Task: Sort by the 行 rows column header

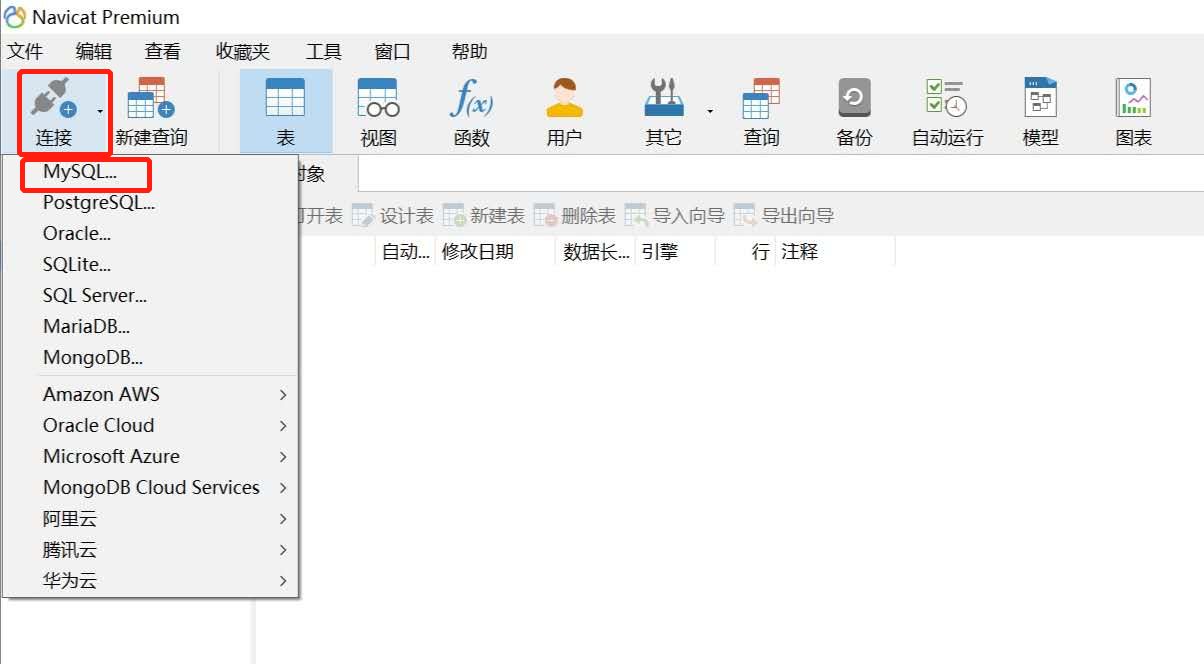Action: tap(745, 252)
